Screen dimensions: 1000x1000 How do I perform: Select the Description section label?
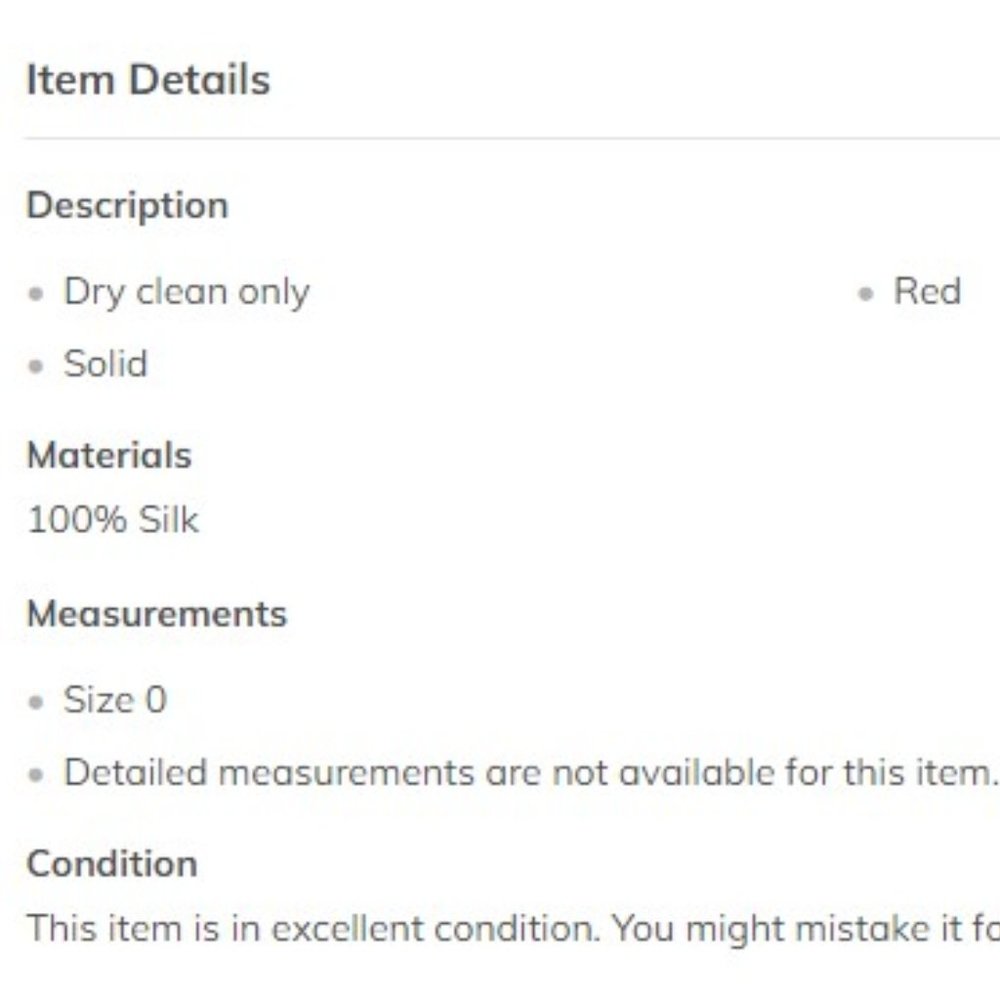pos(127,206)
